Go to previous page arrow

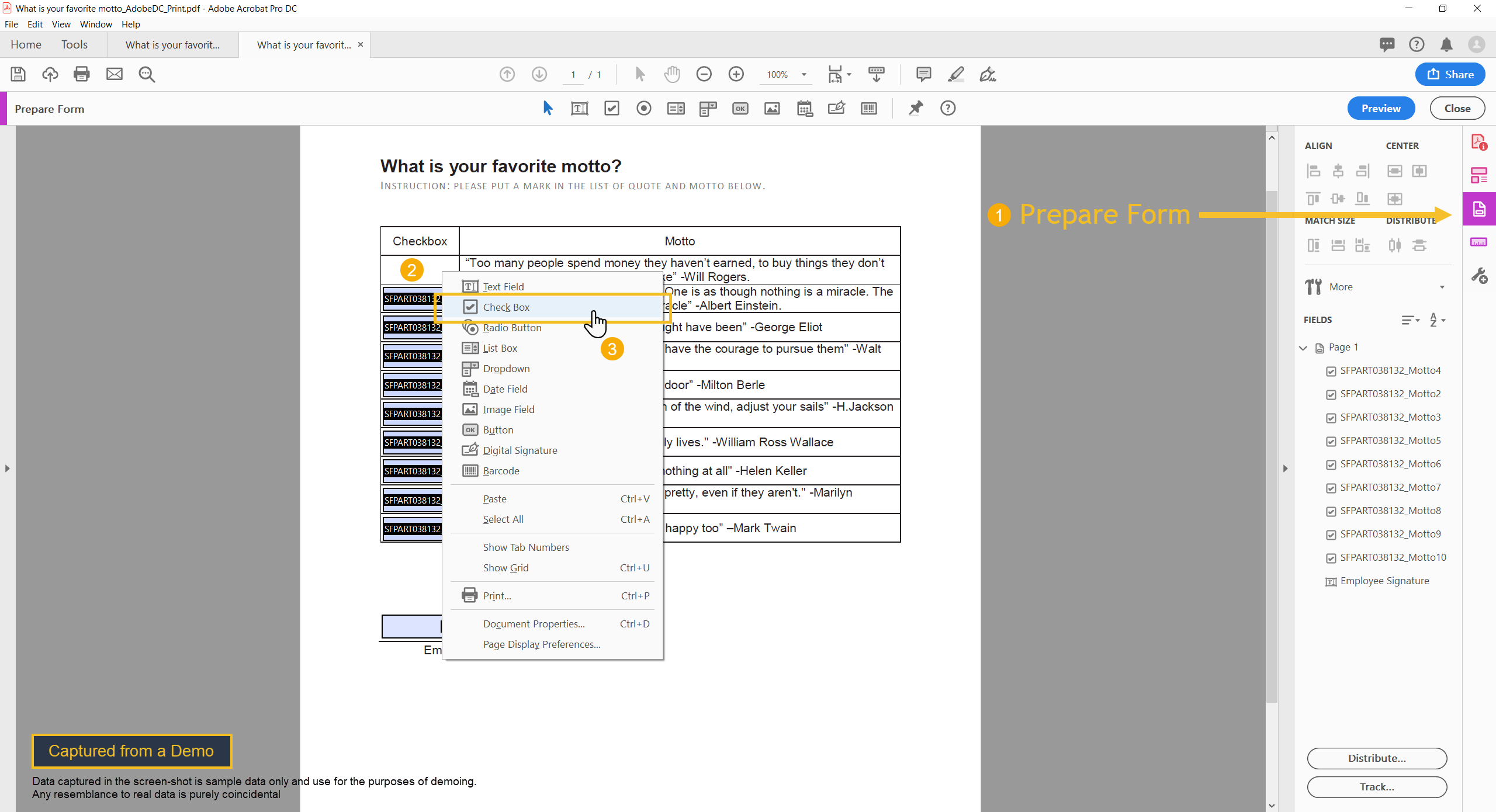507,74
